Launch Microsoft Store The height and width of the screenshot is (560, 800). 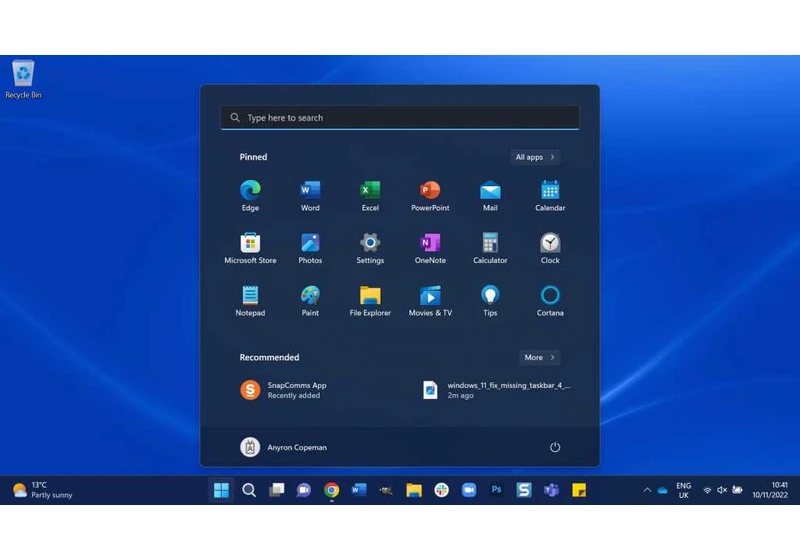pos(250,248)
